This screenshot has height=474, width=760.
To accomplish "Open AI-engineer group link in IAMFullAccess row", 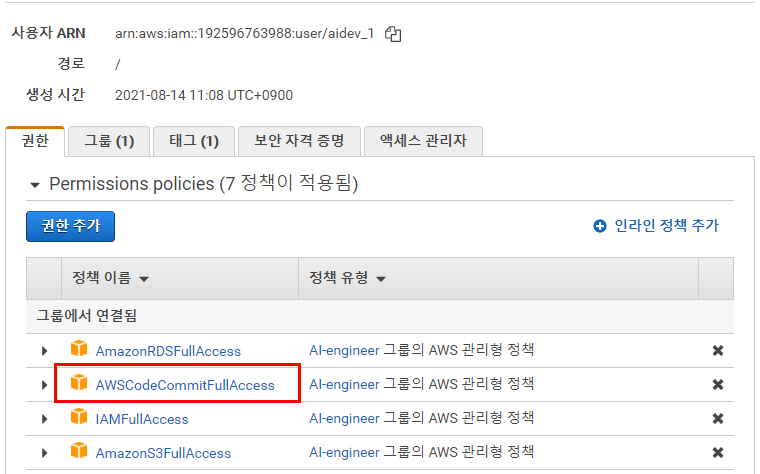I will tap(344, 418).
